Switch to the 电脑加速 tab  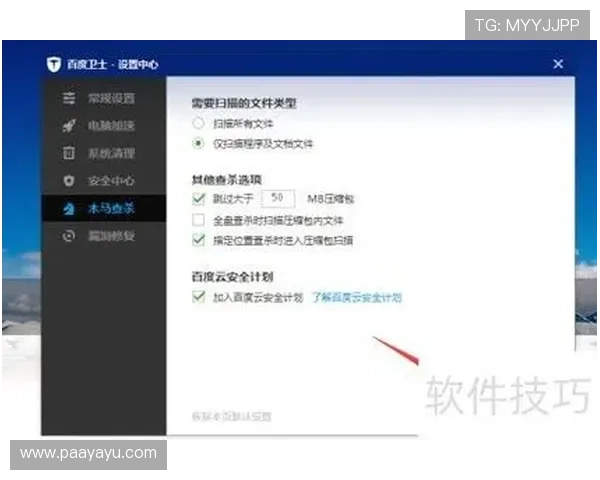104,126
